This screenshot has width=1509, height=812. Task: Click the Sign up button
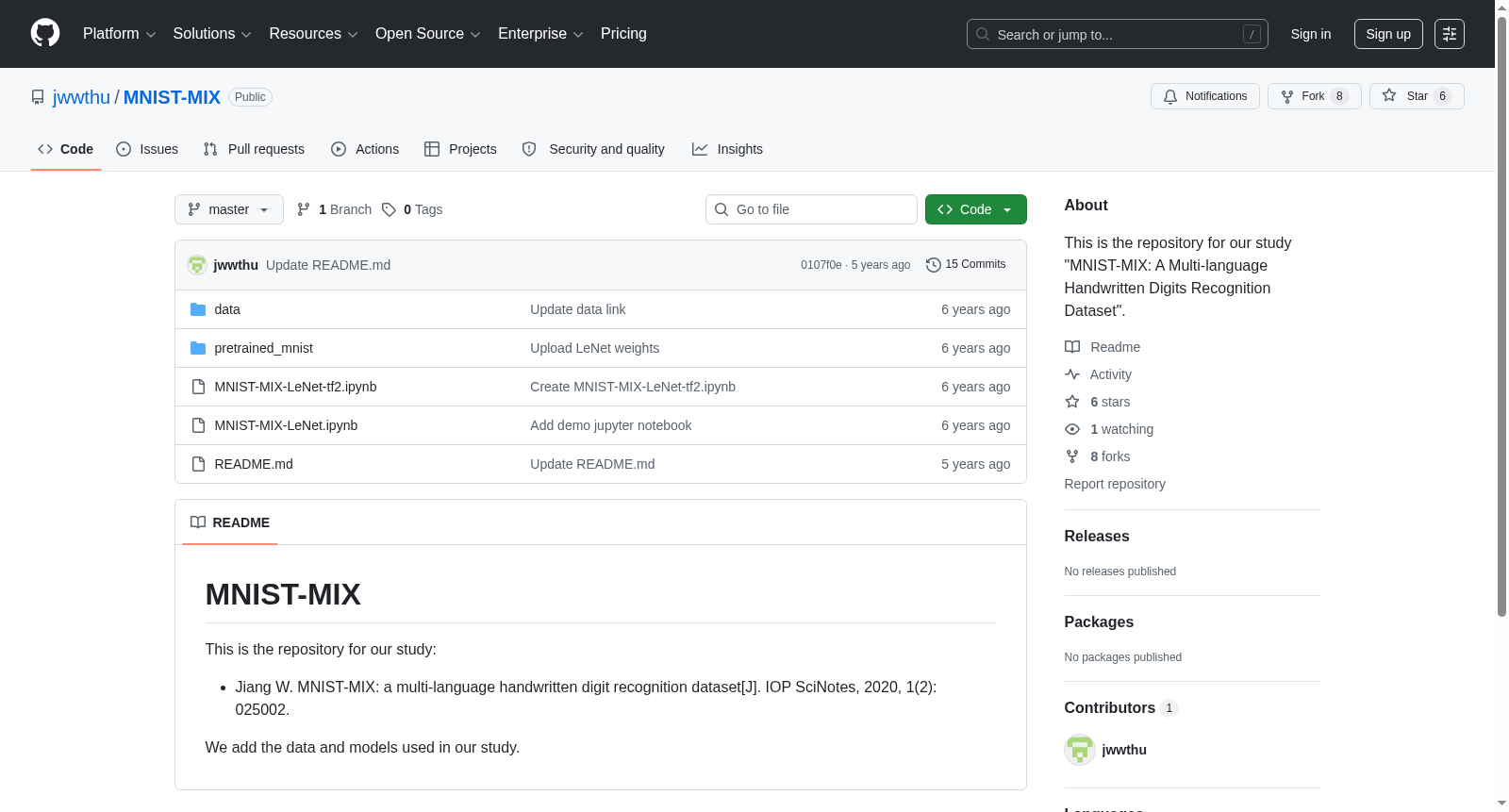(x=1388, y=34)
